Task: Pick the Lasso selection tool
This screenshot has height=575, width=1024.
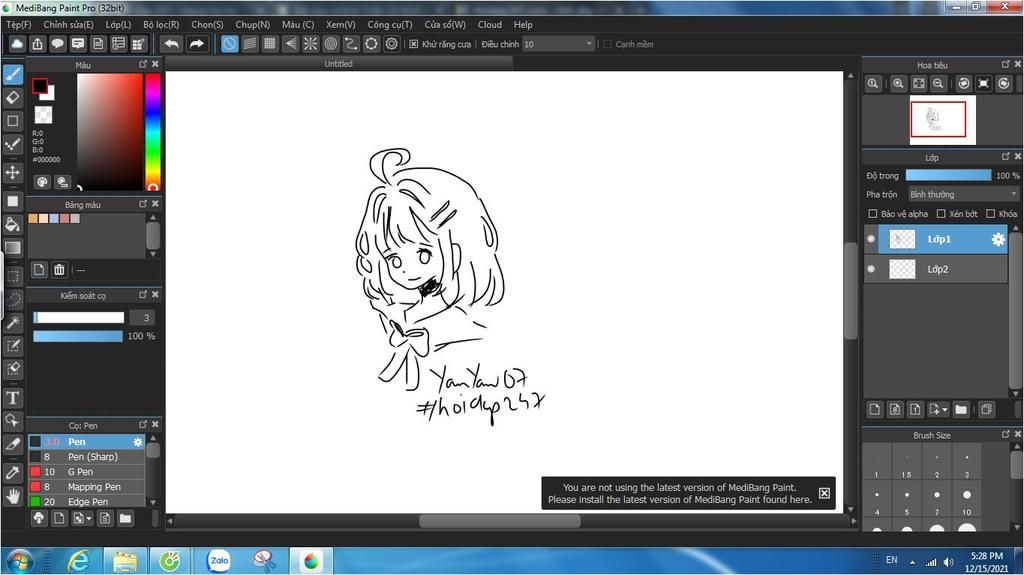Action: (x=13, y=299)
